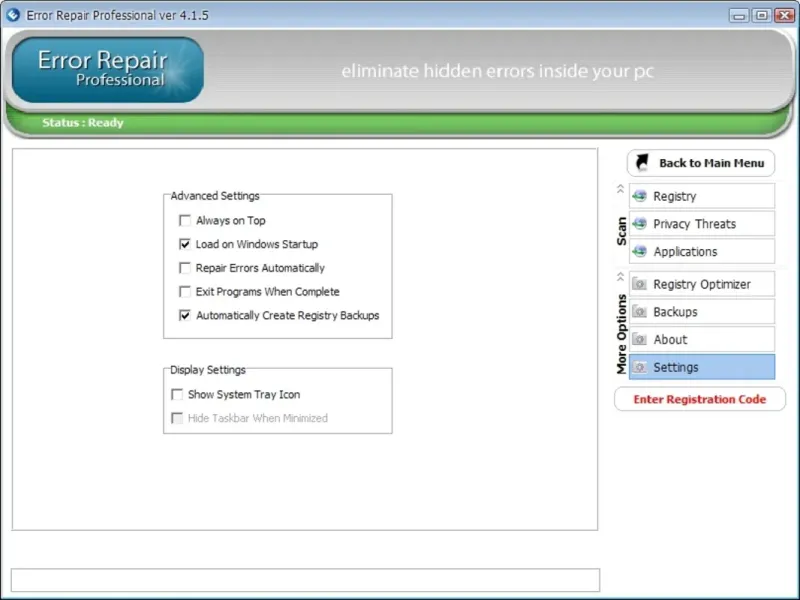Click the gear icon beside Registry Optimizer
800x600 pixels.
[x=639, y=284]
